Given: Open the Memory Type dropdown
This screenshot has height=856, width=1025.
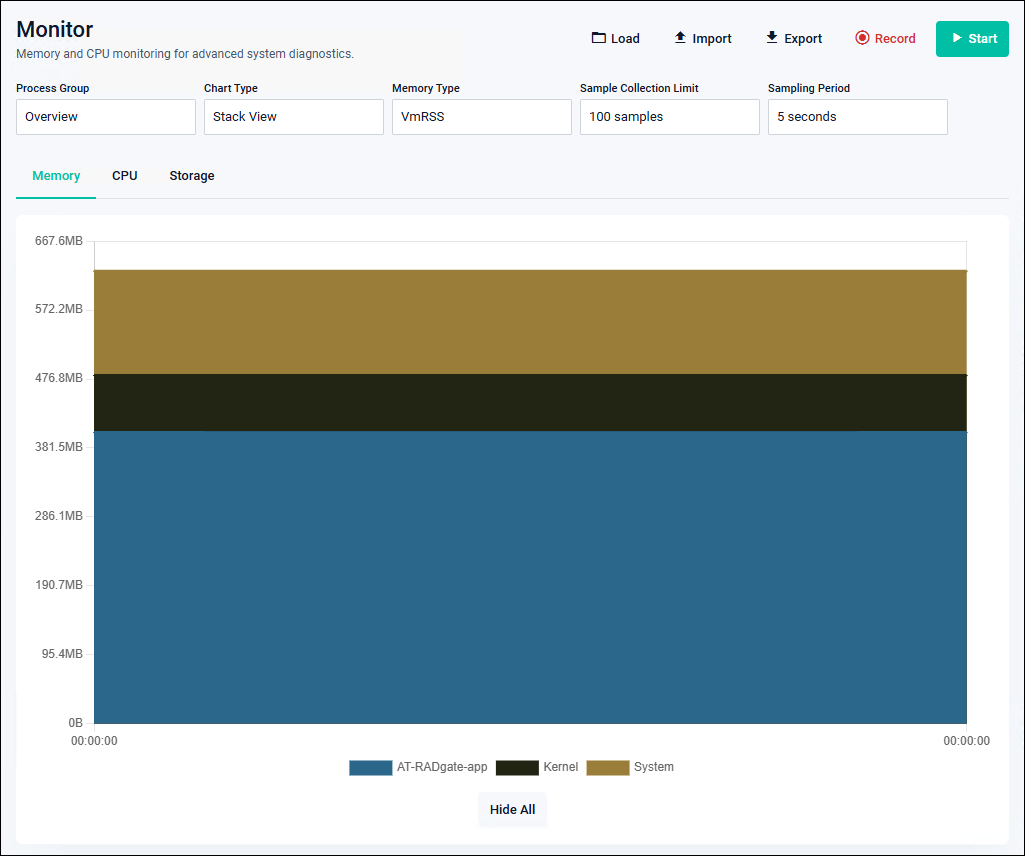Looking at the screenshot, I should 482,117.
